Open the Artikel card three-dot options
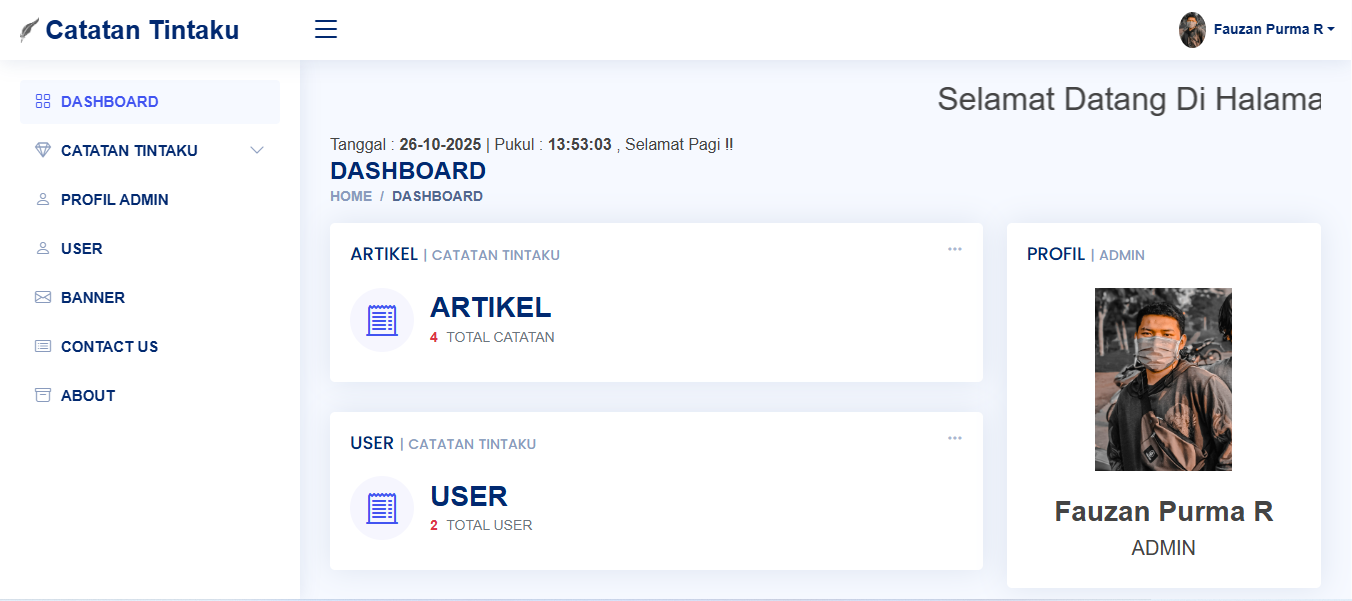This screenshot has width=1352, height=601. (x=955, y=249)
